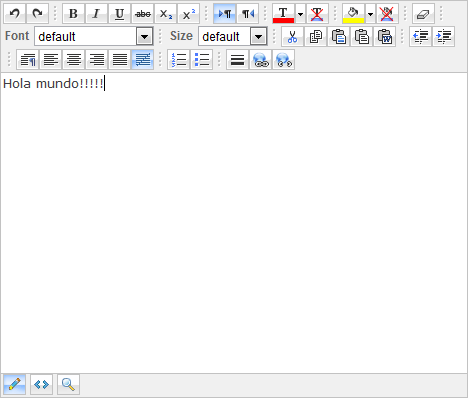Paste as plain text
The image size is (468, 398).
[362, 36]
